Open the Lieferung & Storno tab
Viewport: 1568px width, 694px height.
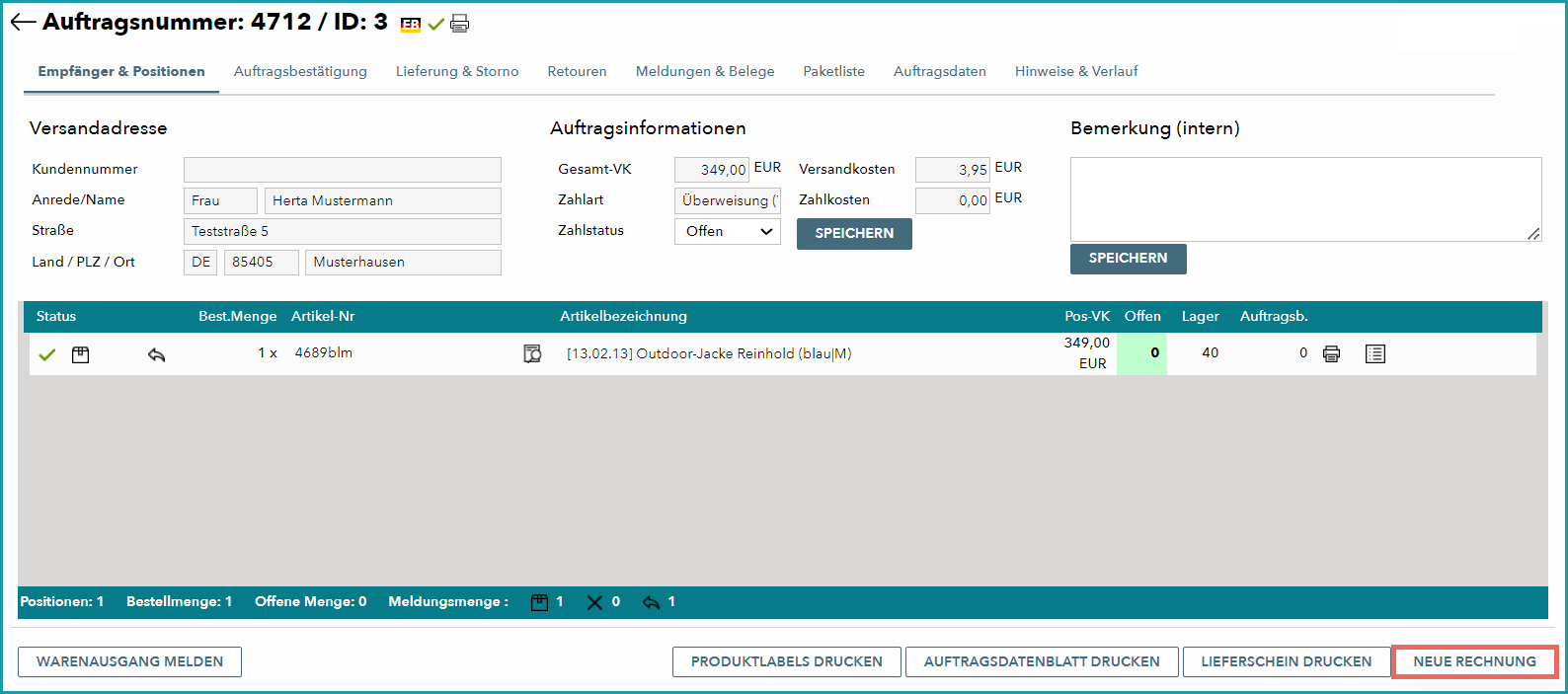[x=457, y=71]
